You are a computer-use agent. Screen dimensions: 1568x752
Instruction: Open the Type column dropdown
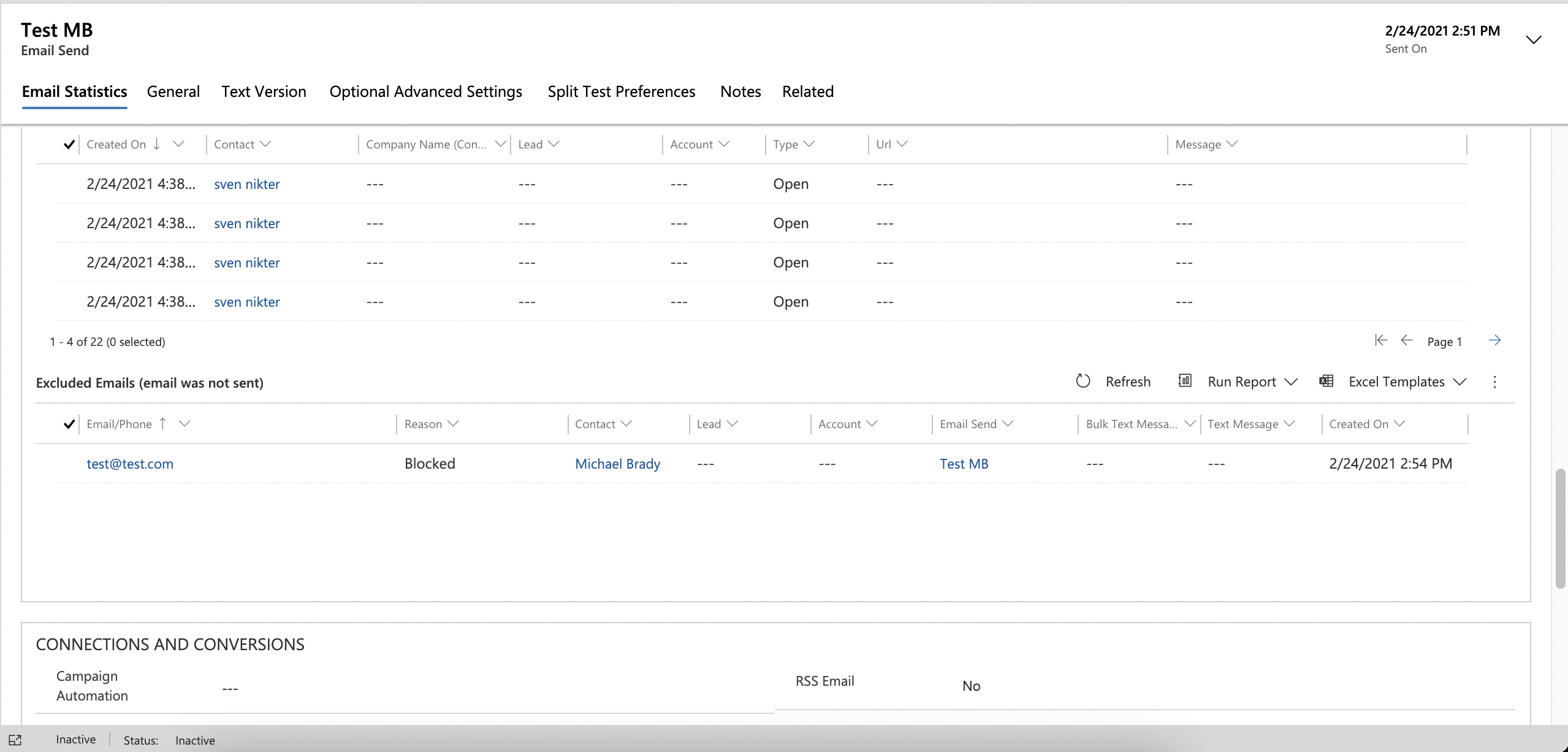(809, 144)
